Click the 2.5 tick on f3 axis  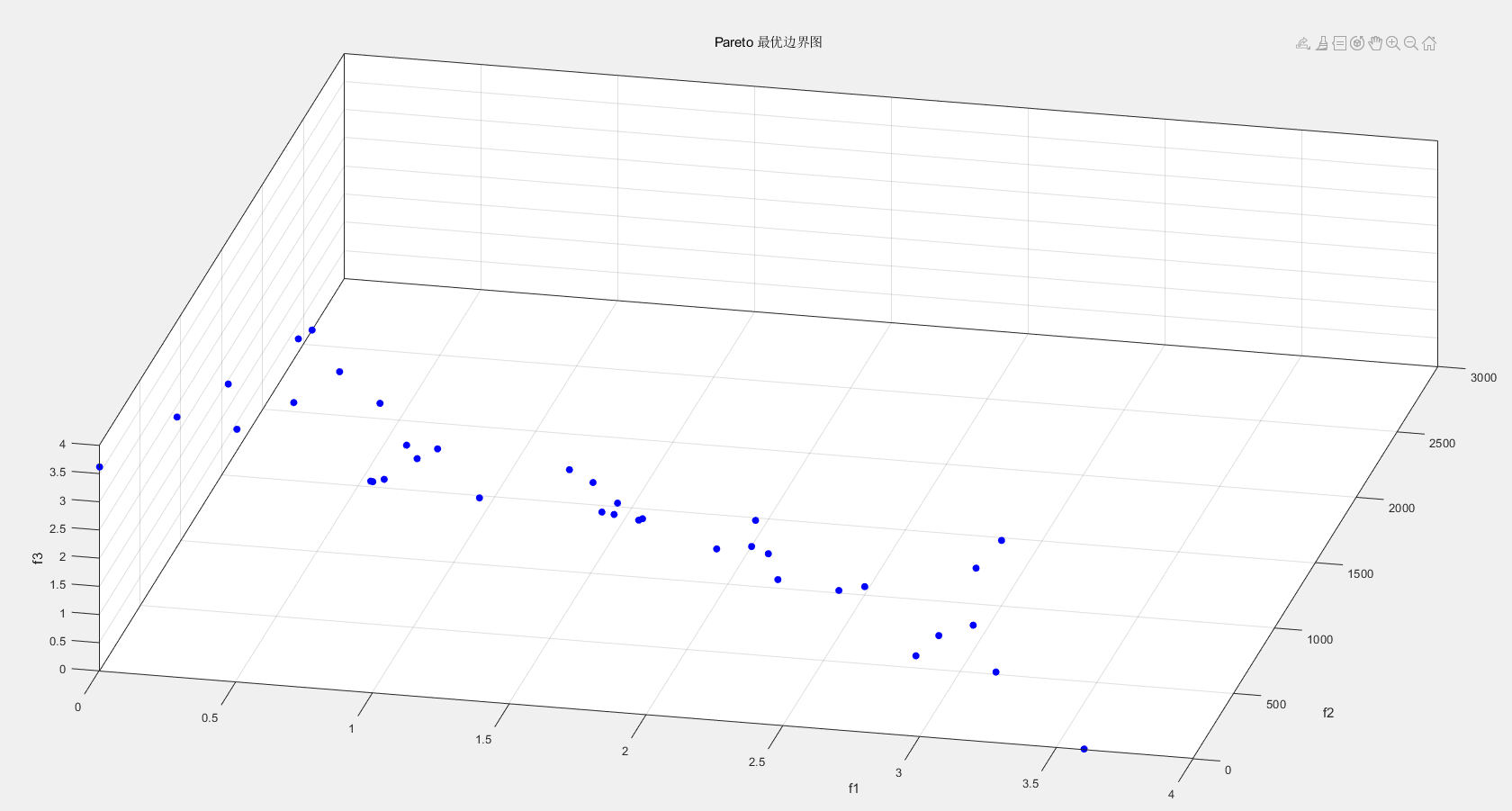(58, 528)
